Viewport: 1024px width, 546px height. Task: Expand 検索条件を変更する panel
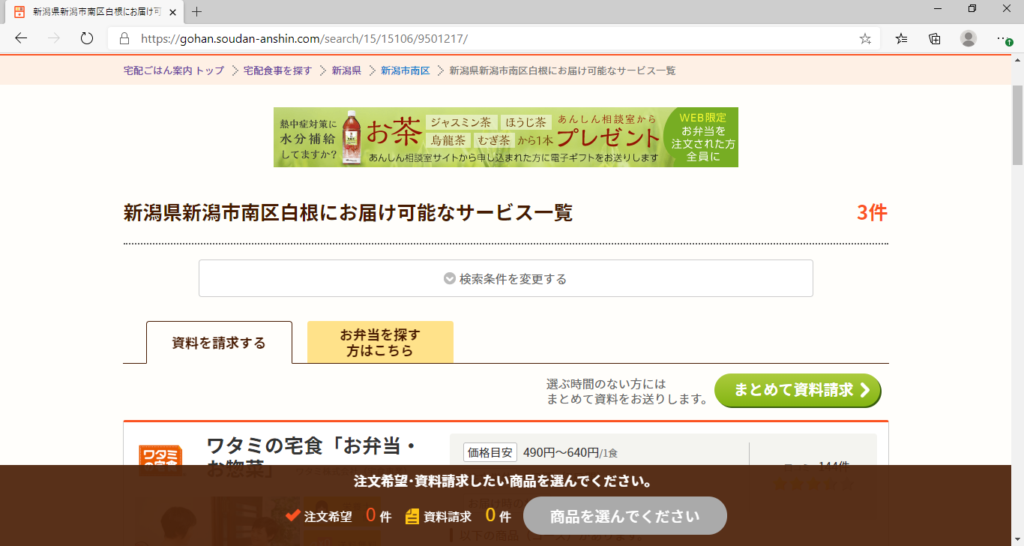[x=505, y=278]
